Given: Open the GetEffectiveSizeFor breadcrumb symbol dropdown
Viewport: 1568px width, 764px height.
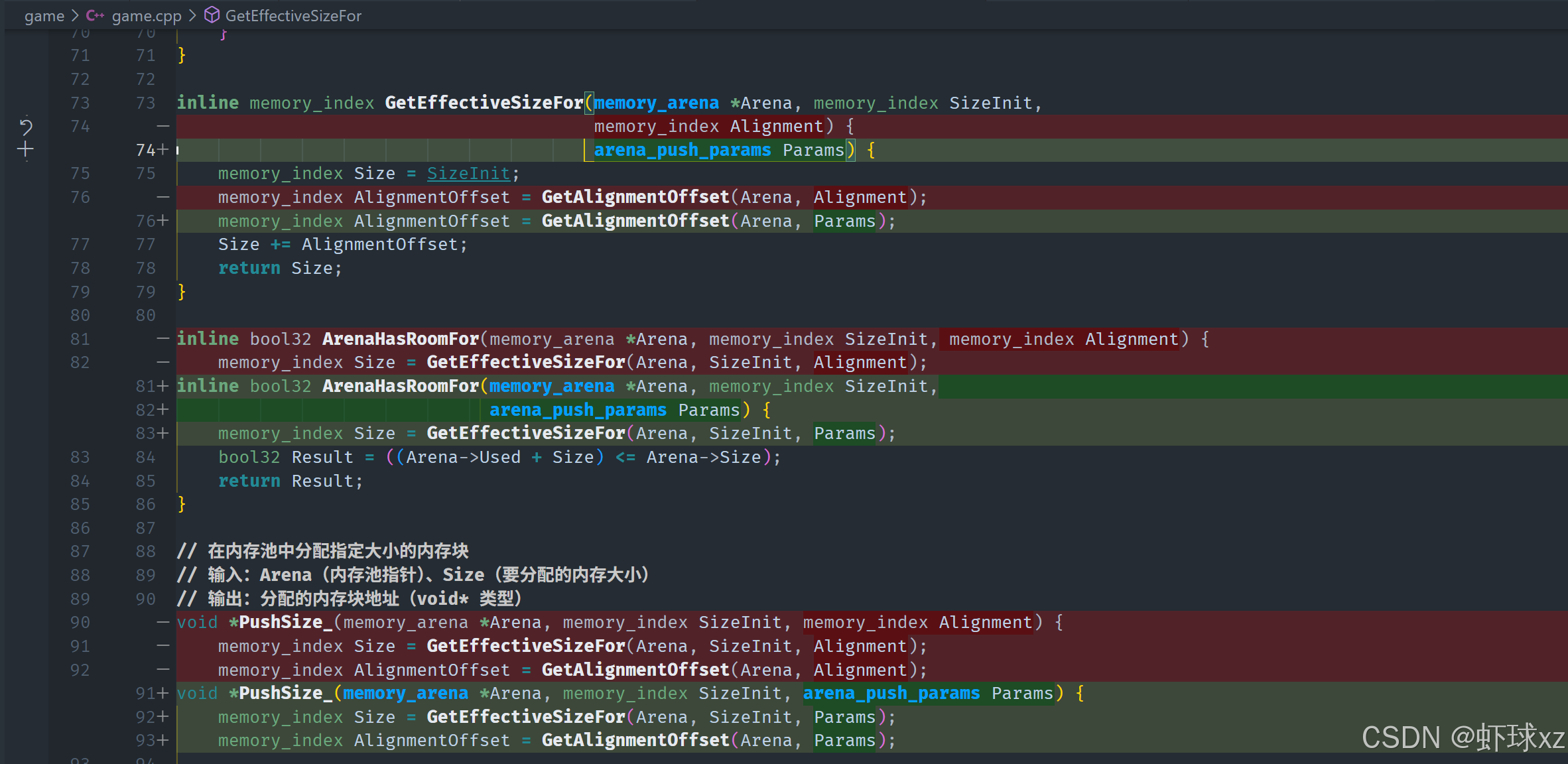Looking at the screenshot, I should tap(293, 15).
